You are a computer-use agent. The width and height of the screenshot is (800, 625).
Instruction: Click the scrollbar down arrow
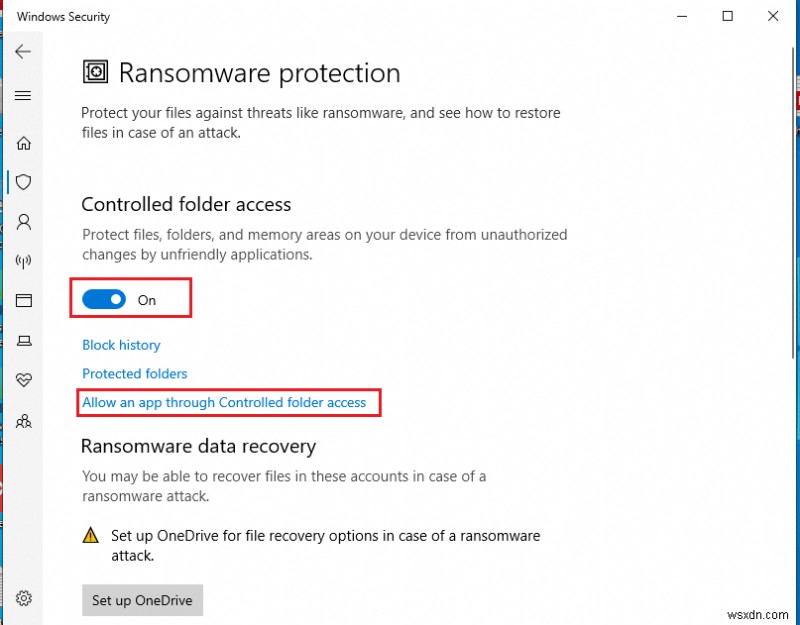[x=794, y=615]
